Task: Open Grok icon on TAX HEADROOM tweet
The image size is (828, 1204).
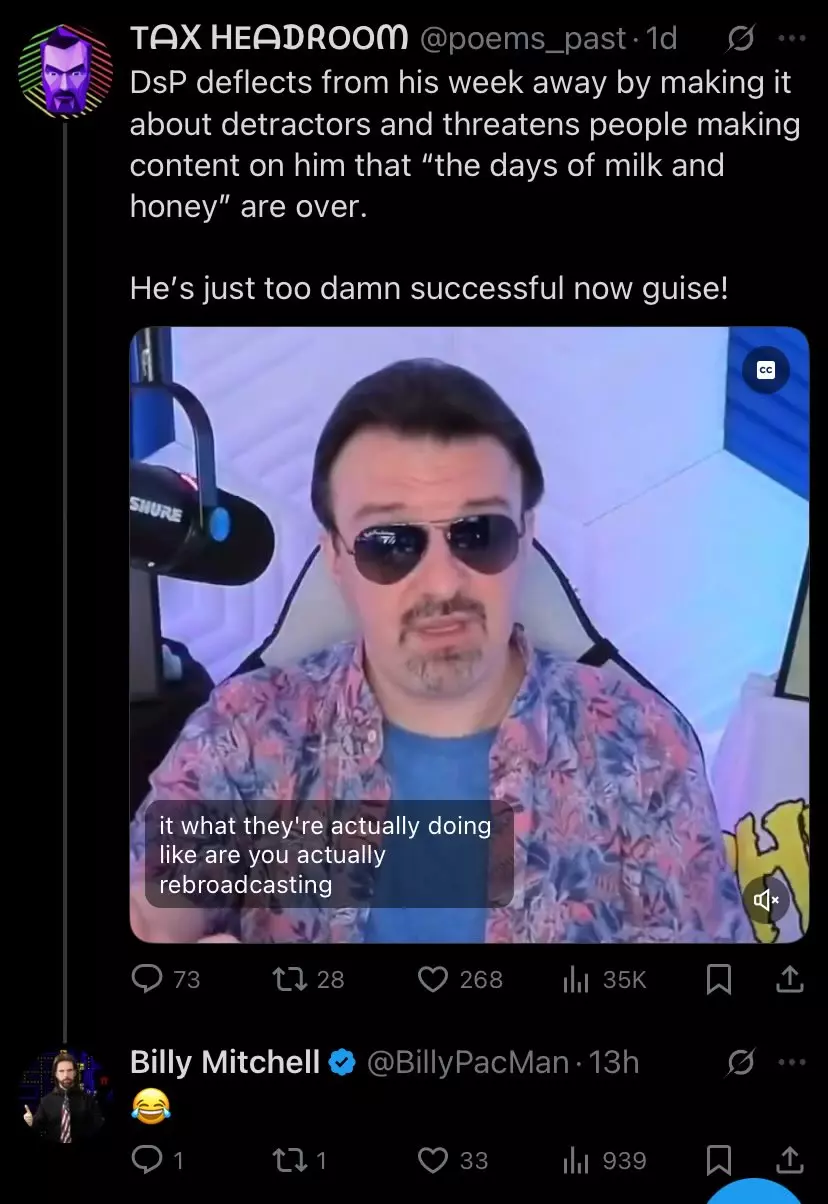Action: click(741, 40)
